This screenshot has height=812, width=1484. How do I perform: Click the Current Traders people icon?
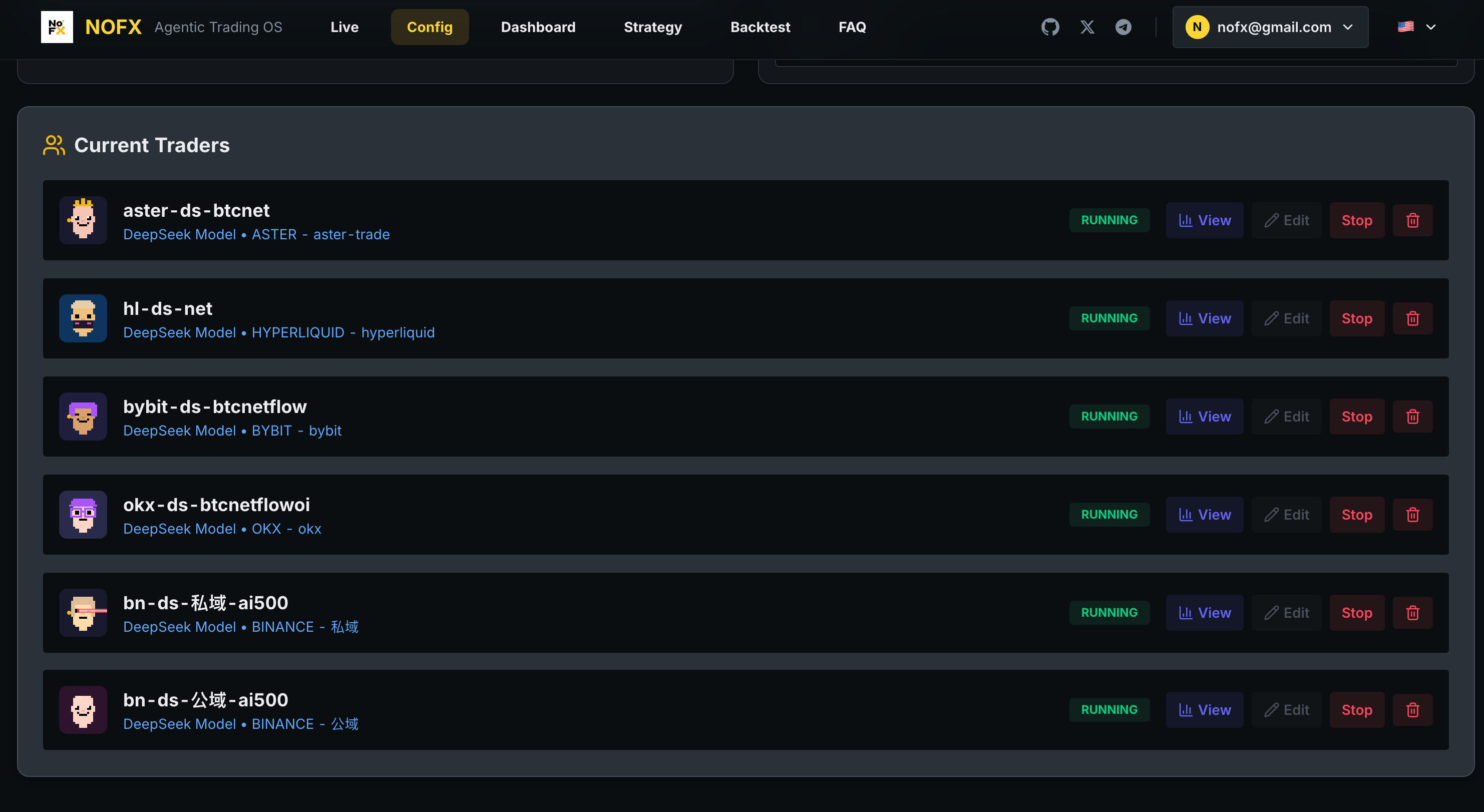click(x=53, y=145)
